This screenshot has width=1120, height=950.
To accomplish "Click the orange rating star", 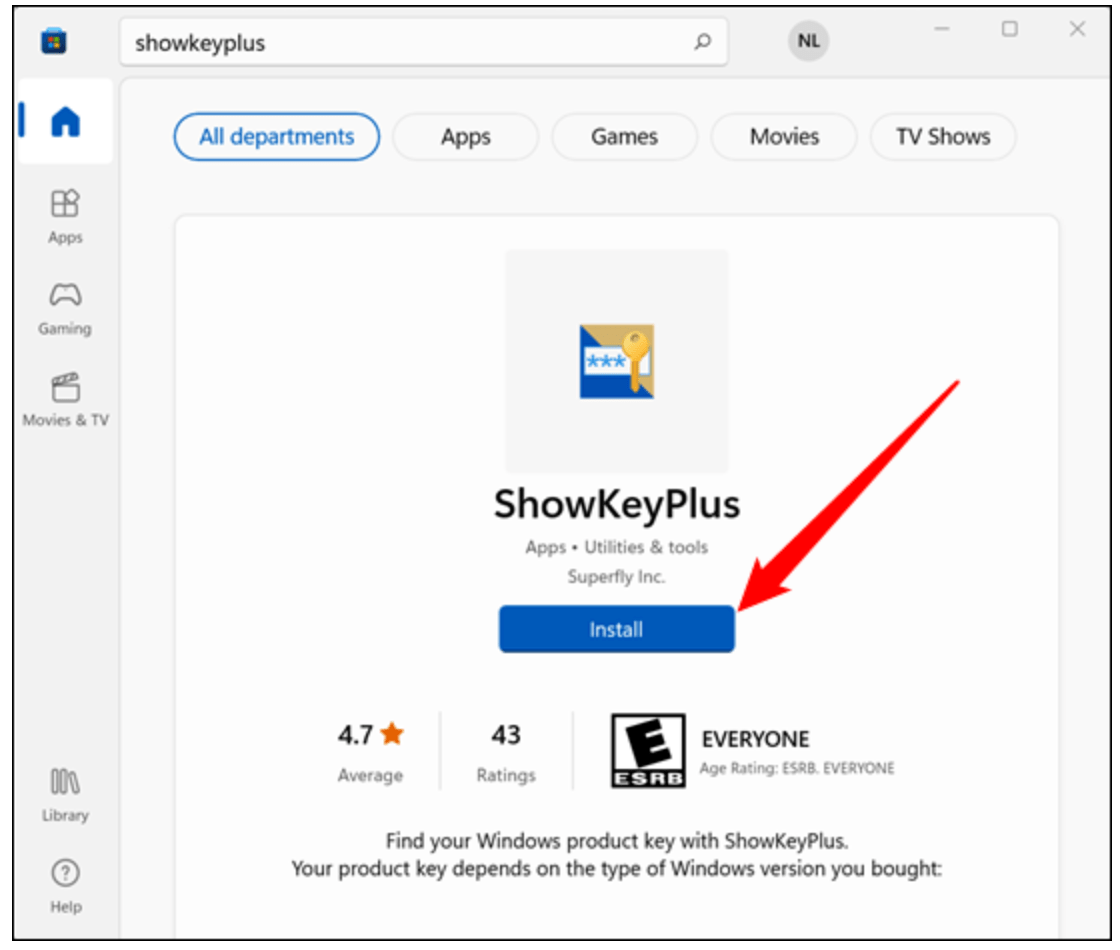I will (392, 733).
